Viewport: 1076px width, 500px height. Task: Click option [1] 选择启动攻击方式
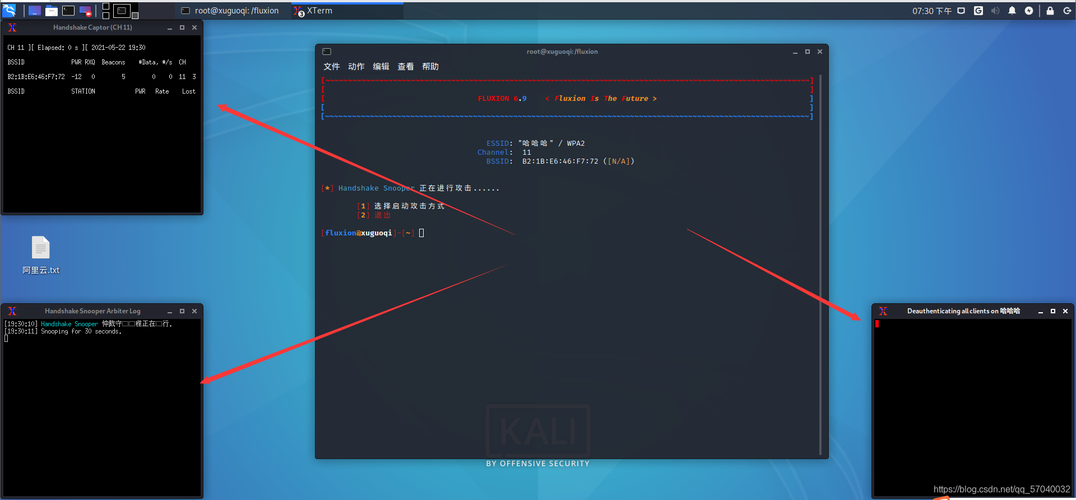coord(401,206)
